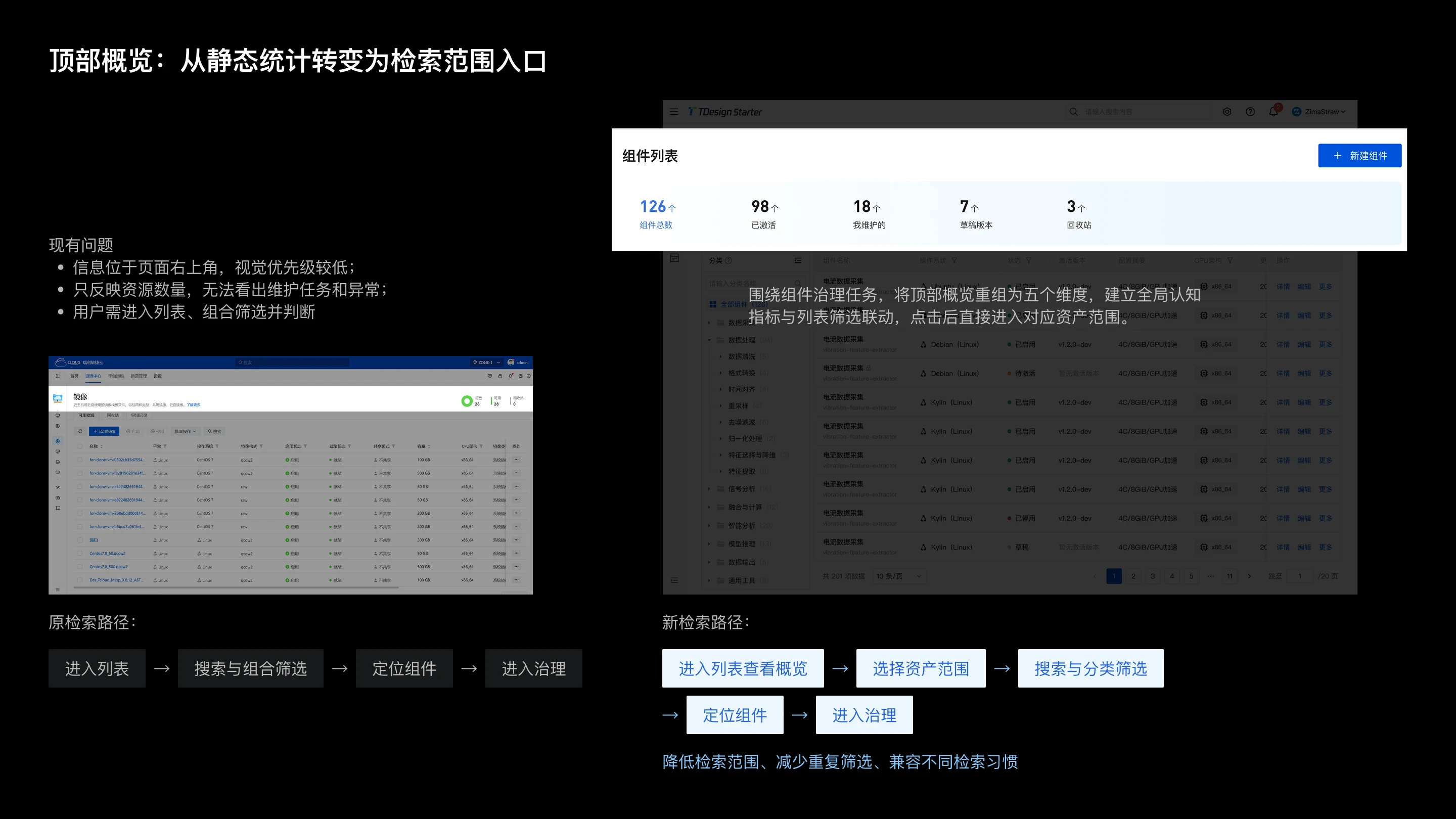The image size is (1456, 819).
Task: Open 批量操作 dropdown in cloud console
Action: coord(186,431)
